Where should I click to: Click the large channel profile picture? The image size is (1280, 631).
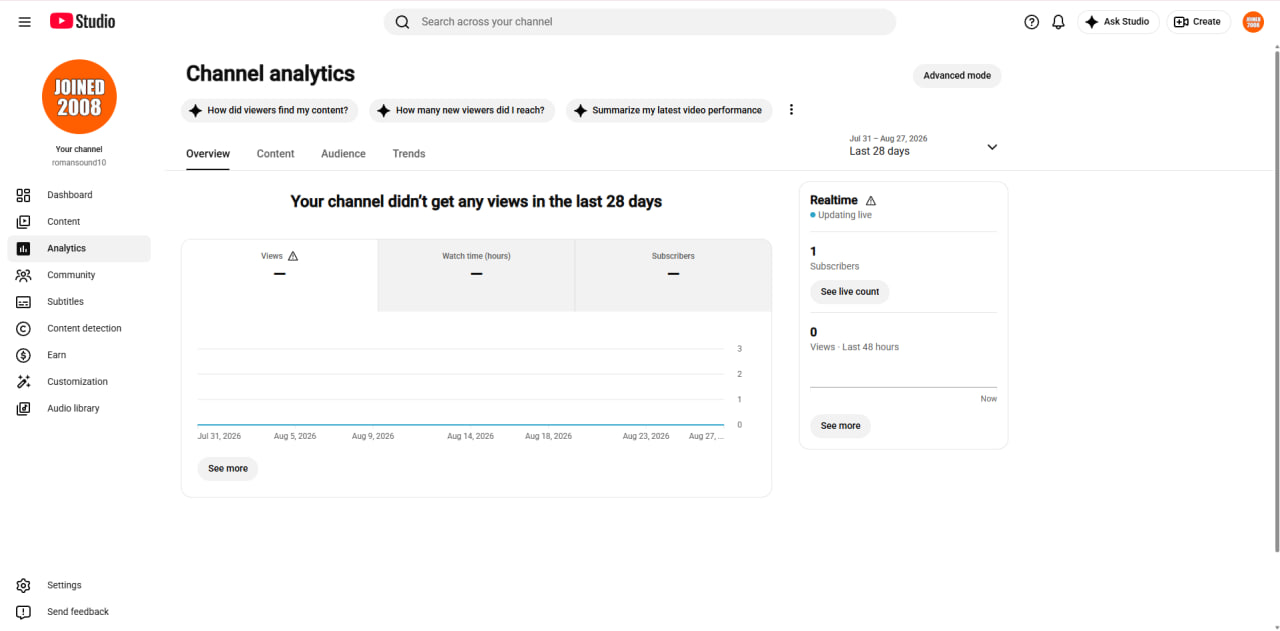tap(79, 97)
